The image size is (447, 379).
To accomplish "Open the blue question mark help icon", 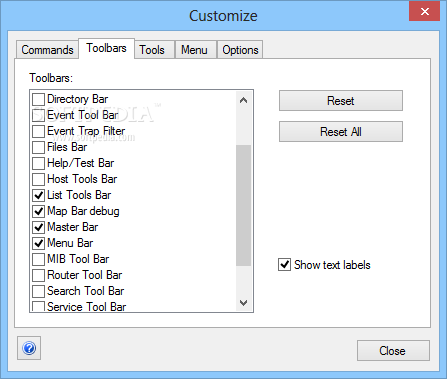I will point(29,348).
